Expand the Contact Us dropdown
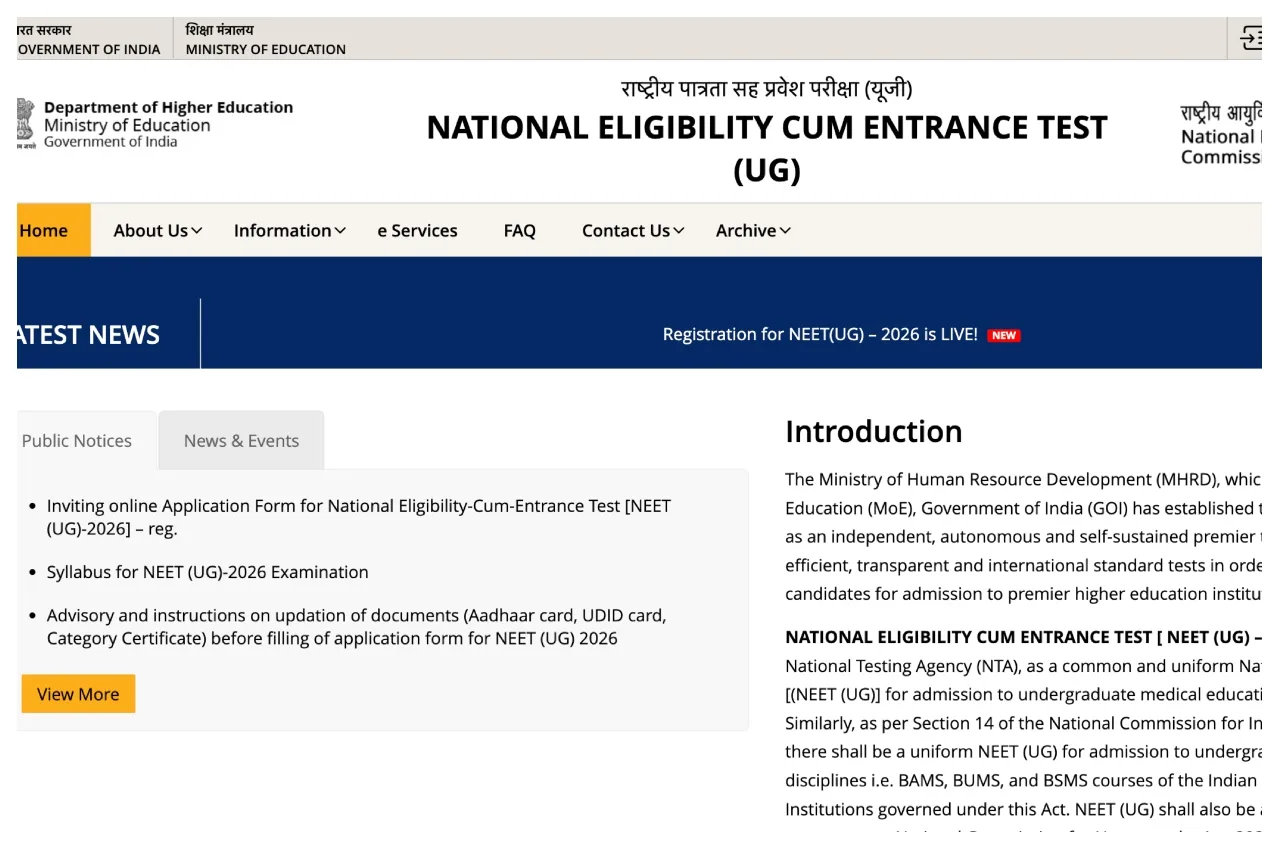This screenshot has height=850, width=1280. click(x=632, y=230)
